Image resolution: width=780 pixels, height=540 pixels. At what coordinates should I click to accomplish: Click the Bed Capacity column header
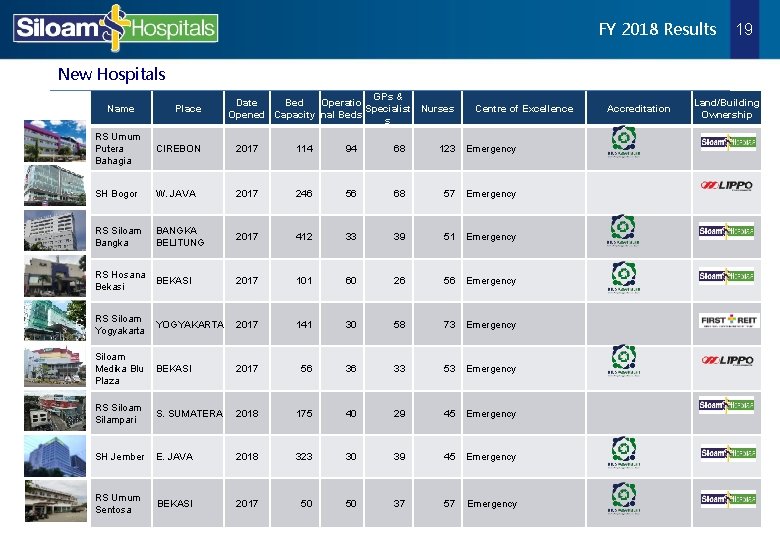[x=294, y=108]
